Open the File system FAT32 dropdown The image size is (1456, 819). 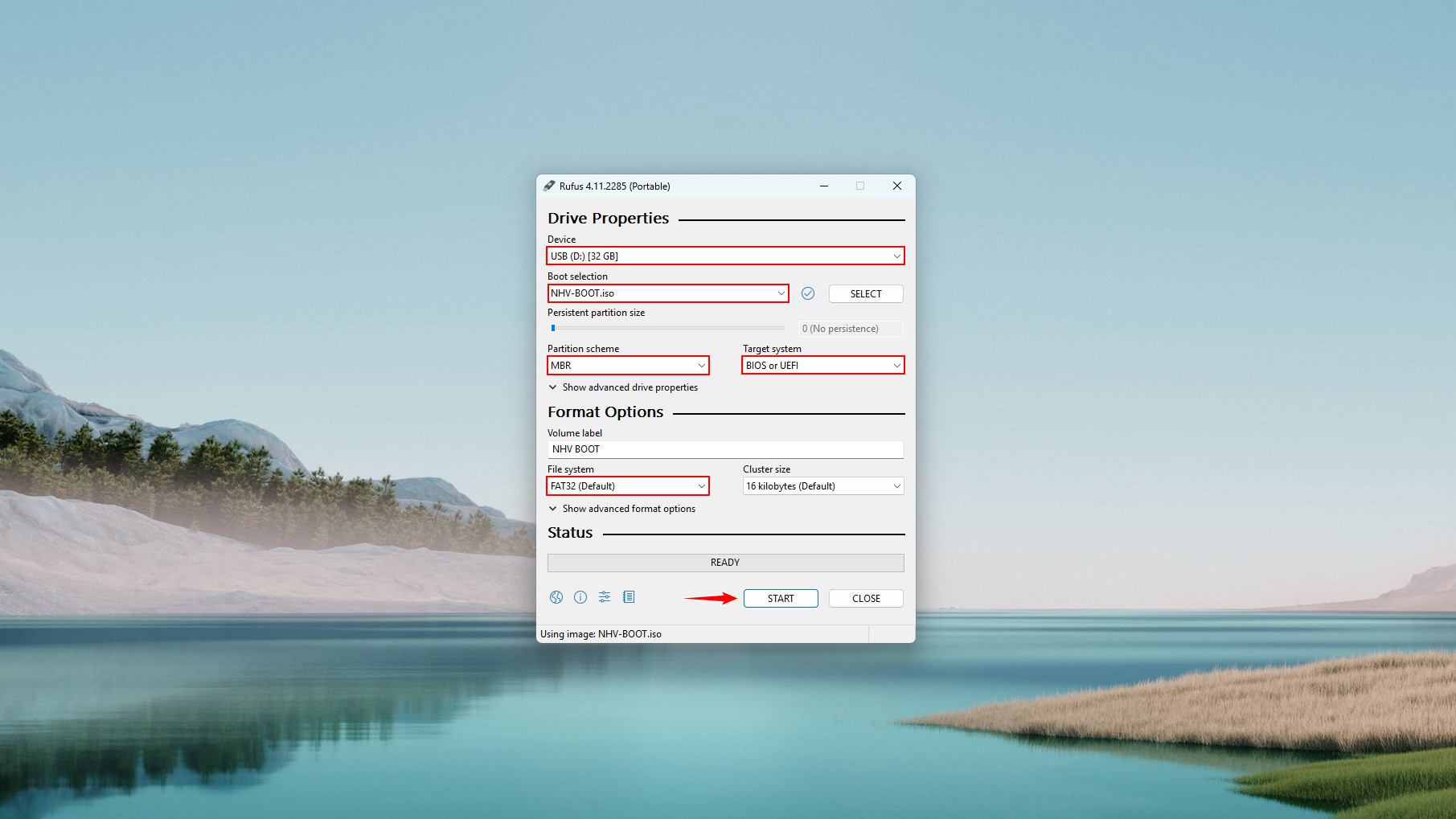(x=628, y=486)
